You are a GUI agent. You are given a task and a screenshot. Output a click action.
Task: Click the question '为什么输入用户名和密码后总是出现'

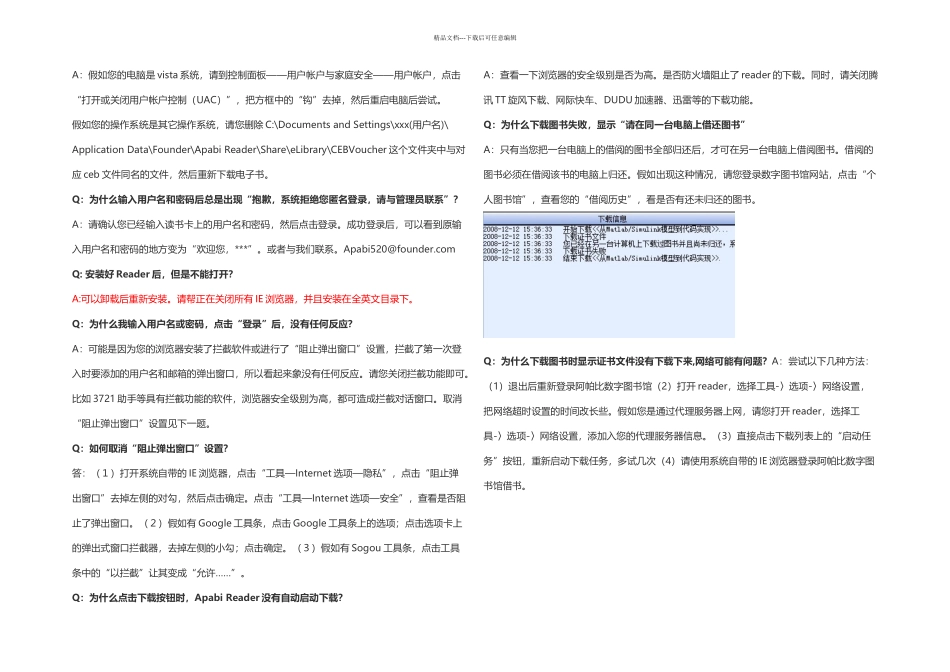pyautogui.click(x=265, y=199)
